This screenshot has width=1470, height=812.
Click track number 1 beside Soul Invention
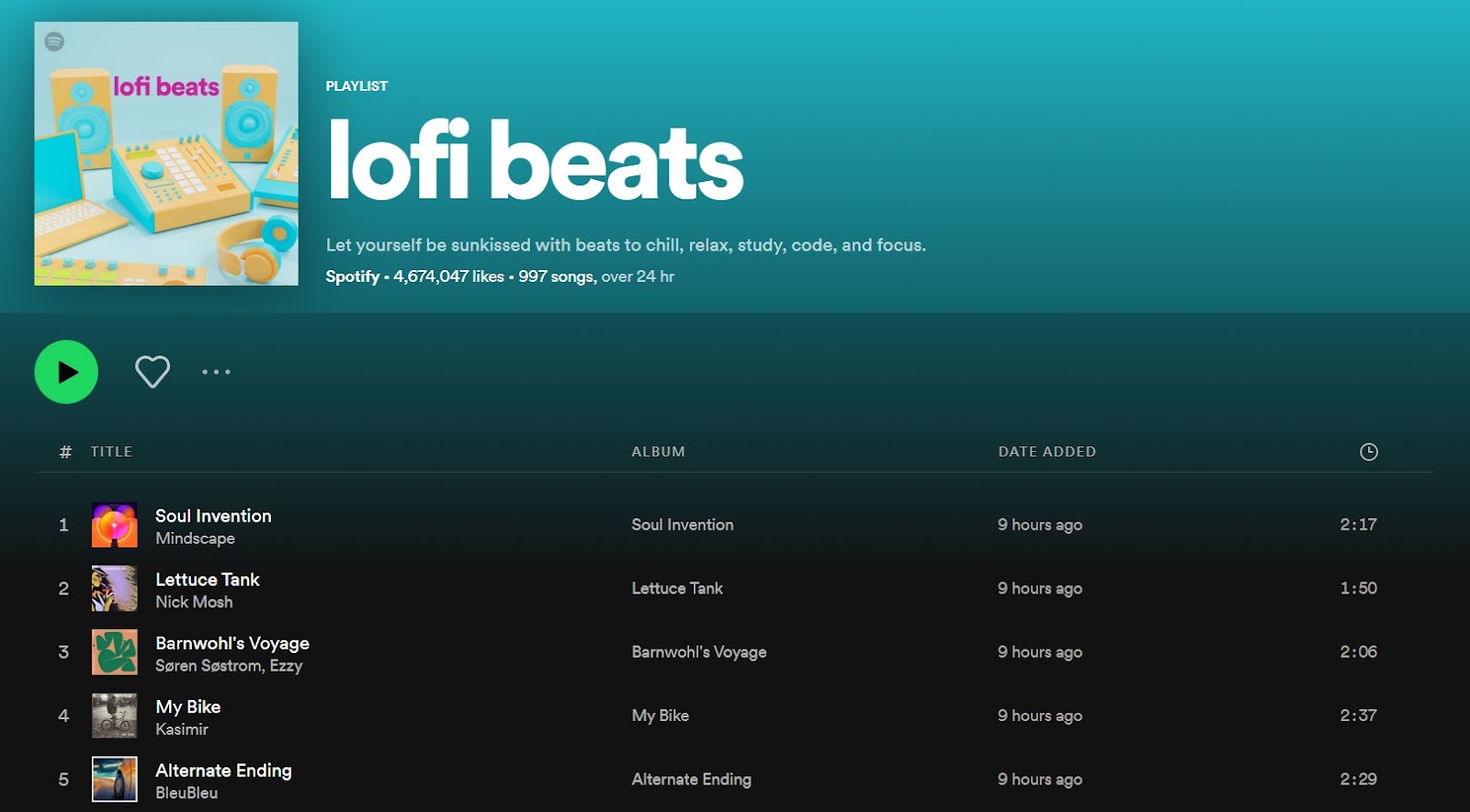point(63,524)
